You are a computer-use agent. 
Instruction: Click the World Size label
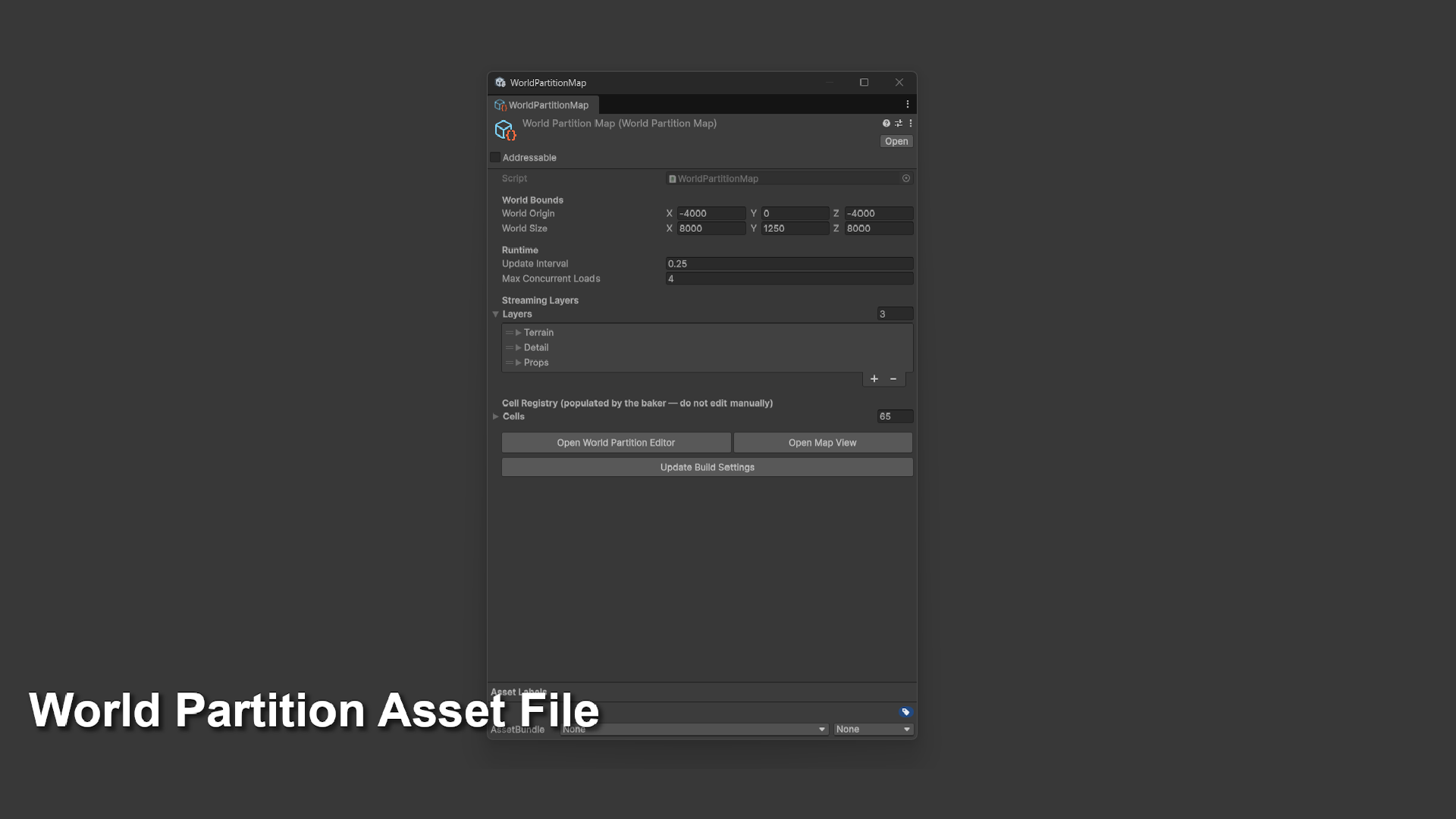(x=524, y=228)
